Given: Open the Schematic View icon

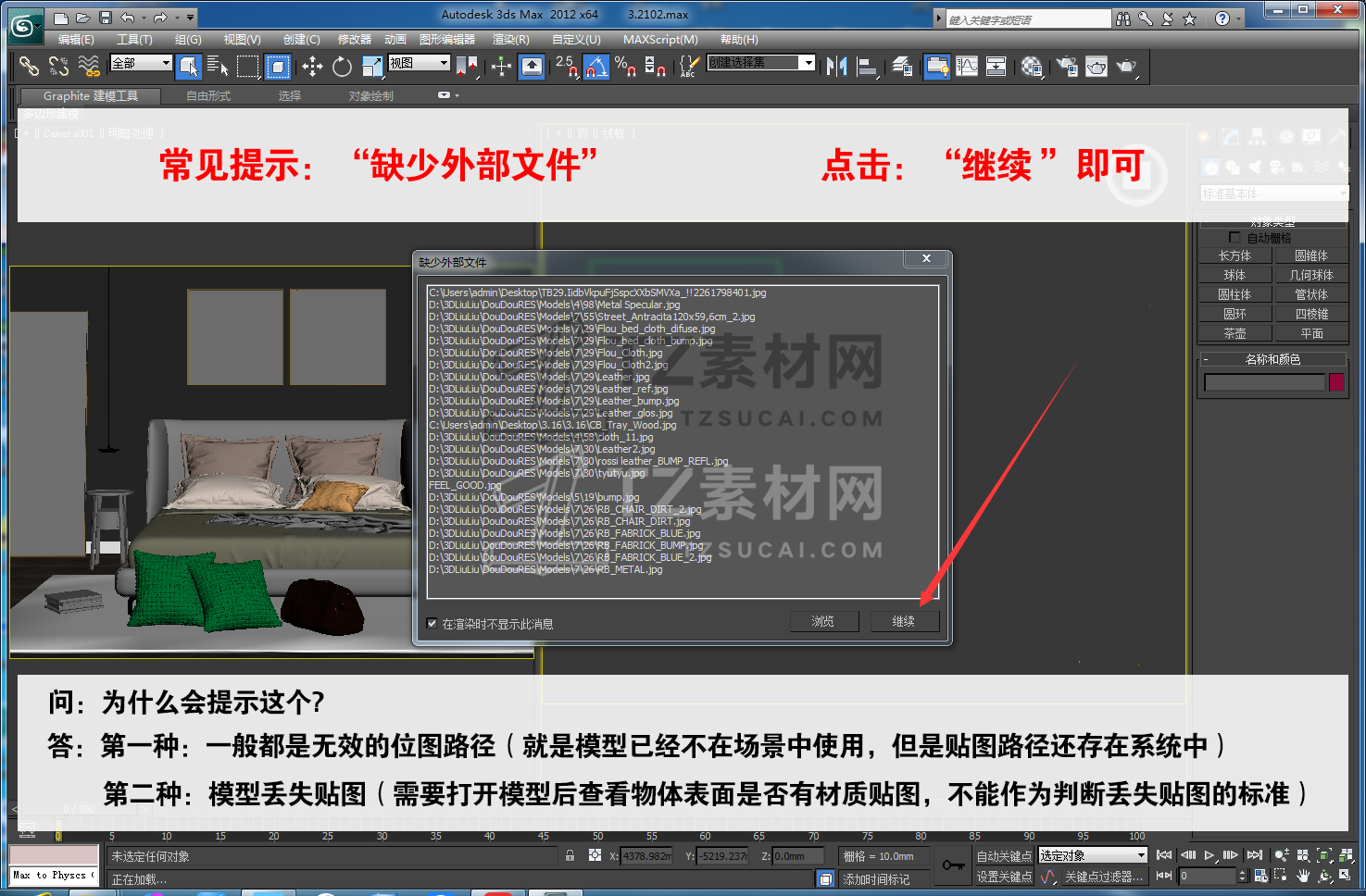Looking at the screenshot, I should tap(996, 66).
